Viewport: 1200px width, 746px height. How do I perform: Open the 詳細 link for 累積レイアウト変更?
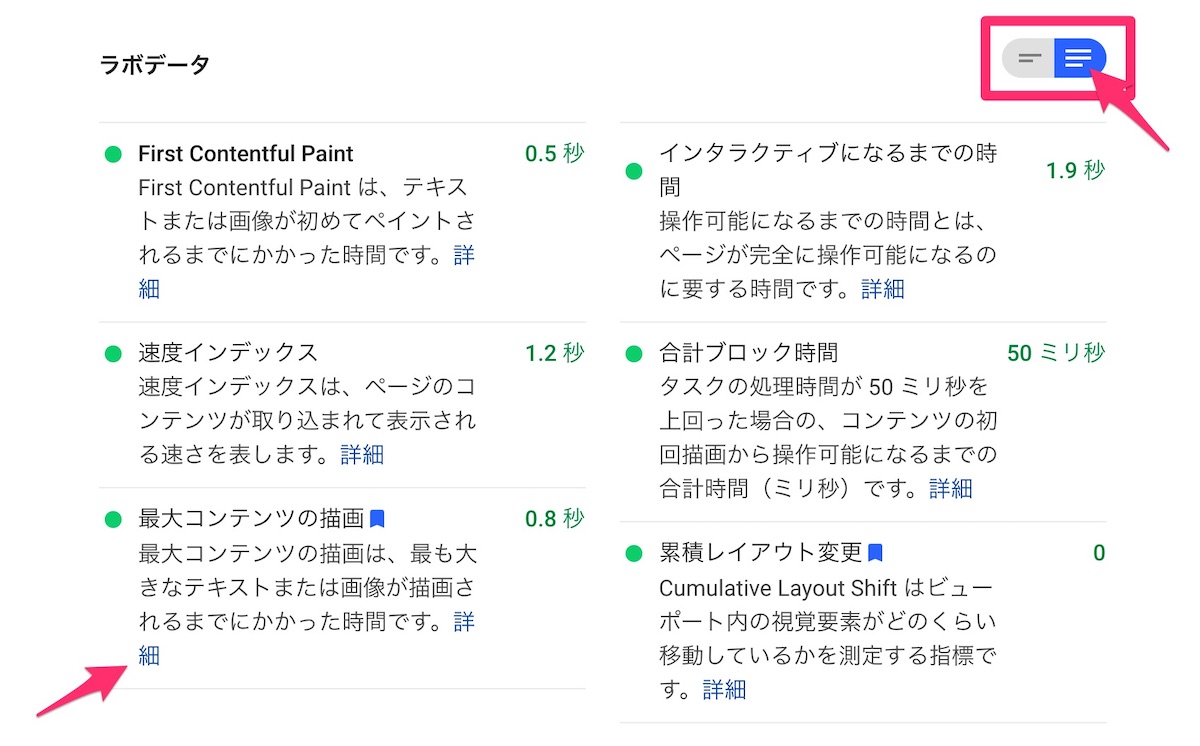724,689
